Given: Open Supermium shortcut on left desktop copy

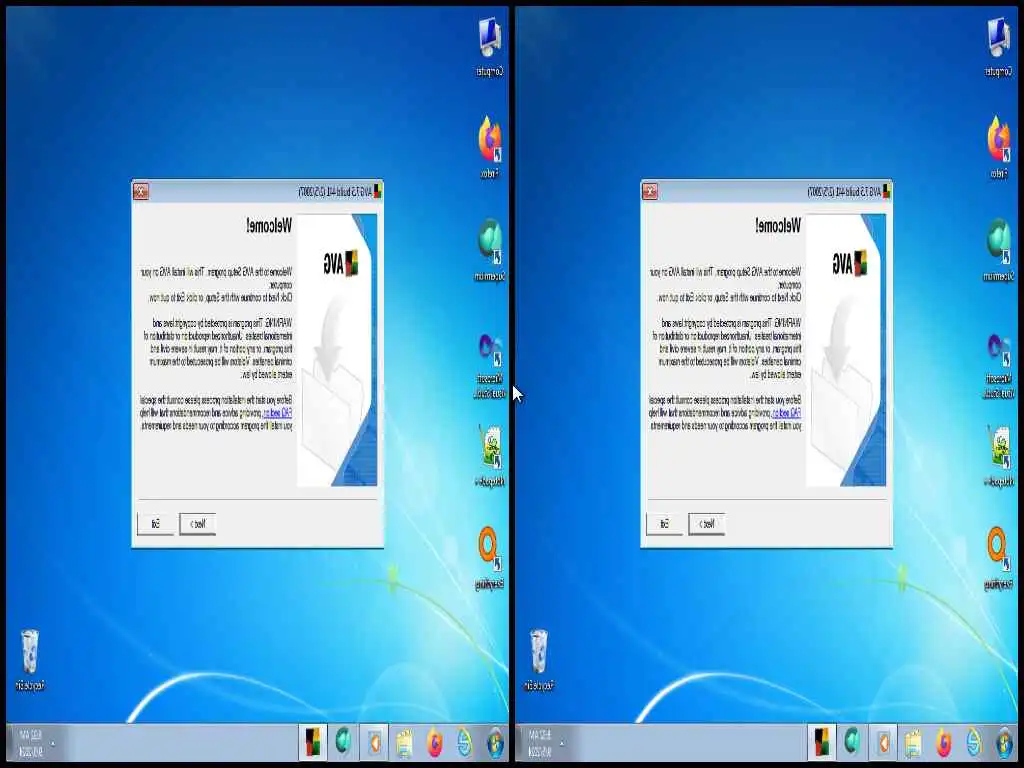Looking at the screenshot, I should coord(489,250).
